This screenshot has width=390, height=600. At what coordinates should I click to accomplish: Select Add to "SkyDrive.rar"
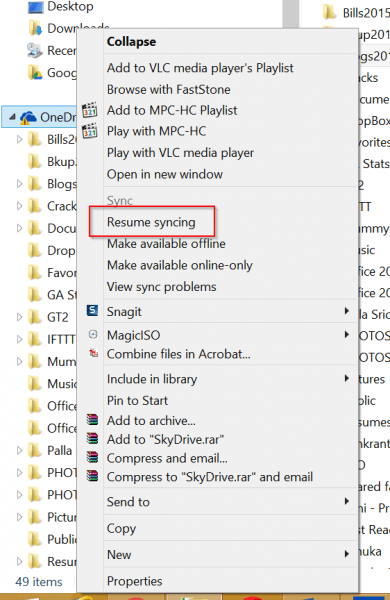(x=165, y=439)
